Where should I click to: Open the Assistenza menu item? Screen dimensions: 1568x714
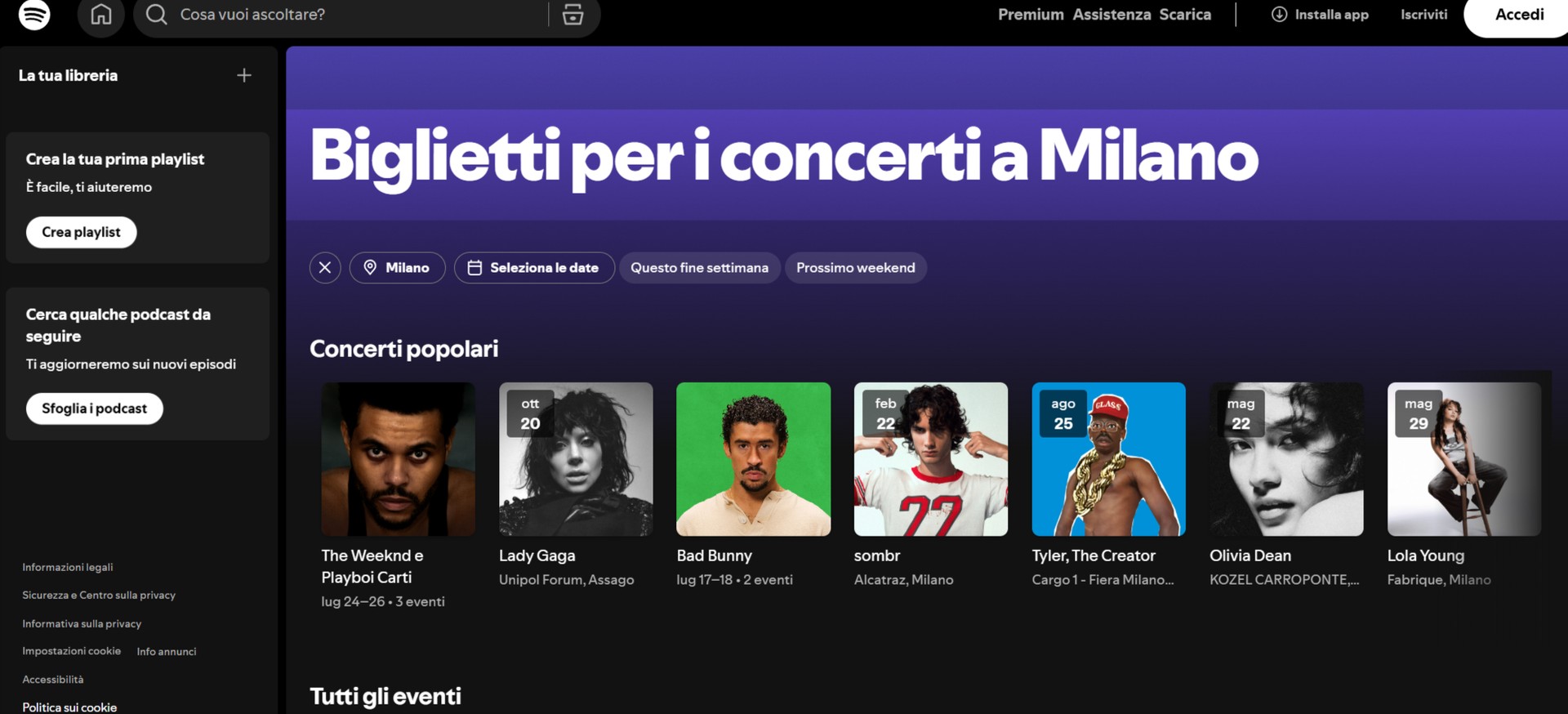coord(1111,15)
